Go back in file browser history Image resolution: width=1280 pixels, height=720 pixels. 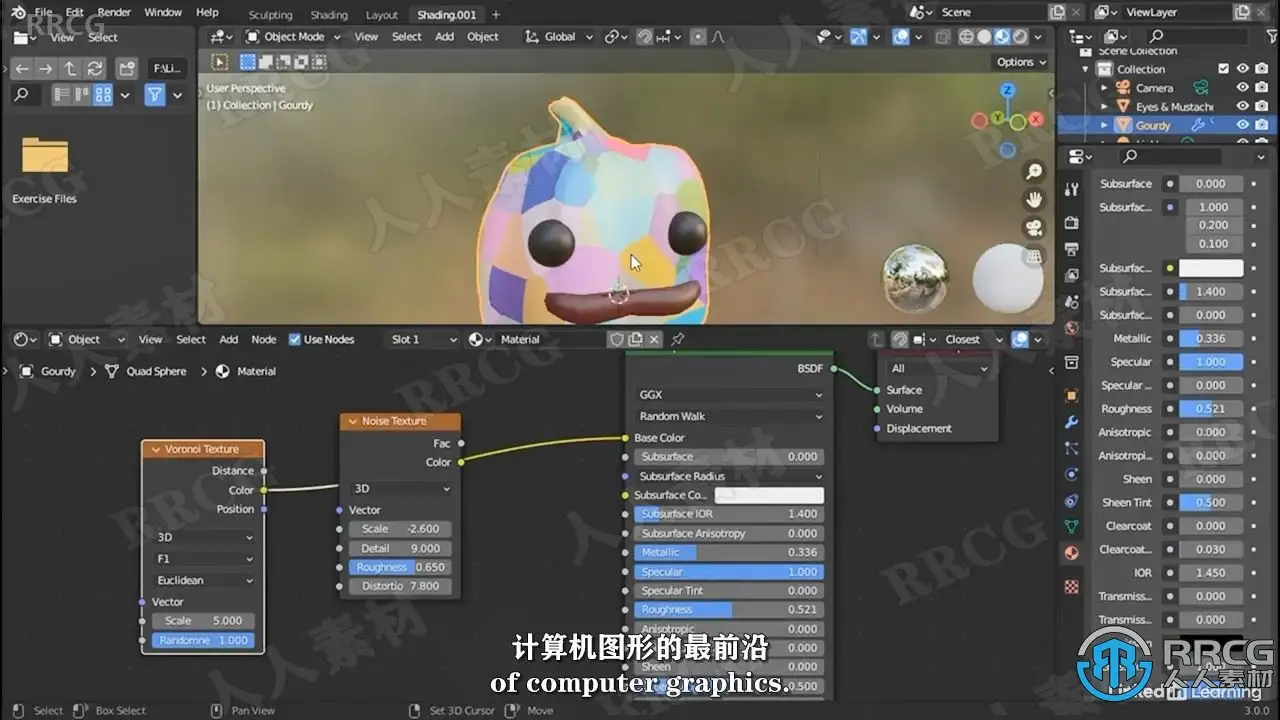click(22, 69)
